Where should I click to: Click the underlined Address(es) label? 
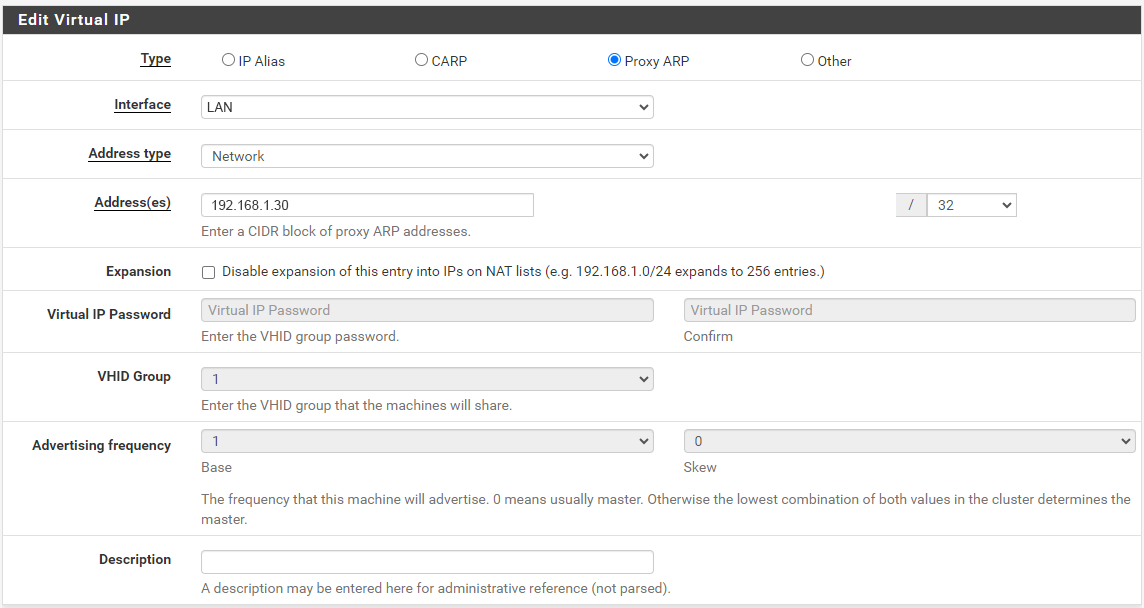(132, 203)
